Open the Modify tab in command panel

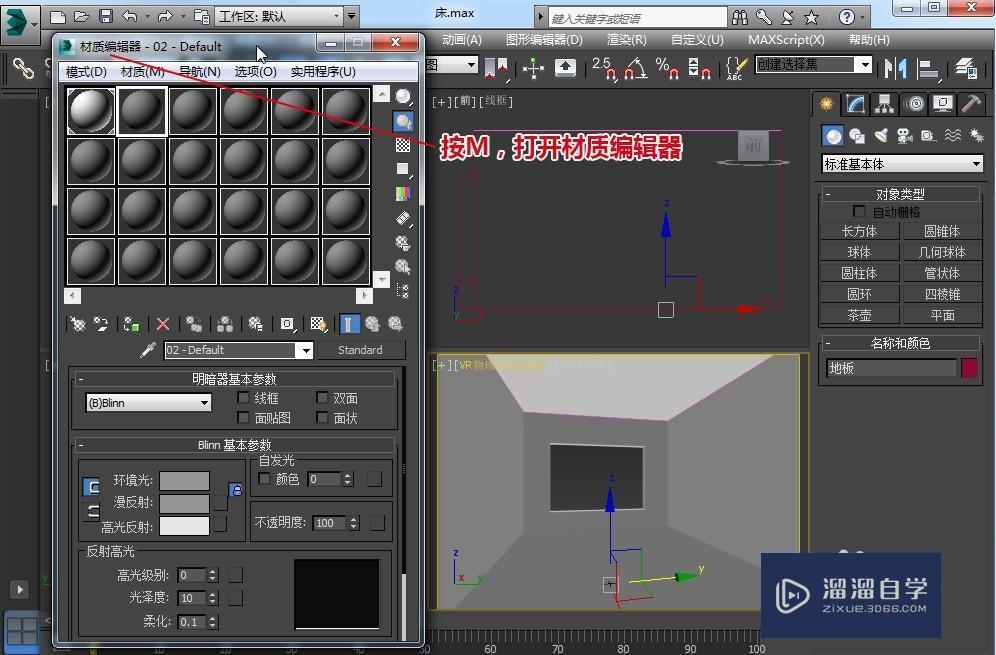pos(855,104)
